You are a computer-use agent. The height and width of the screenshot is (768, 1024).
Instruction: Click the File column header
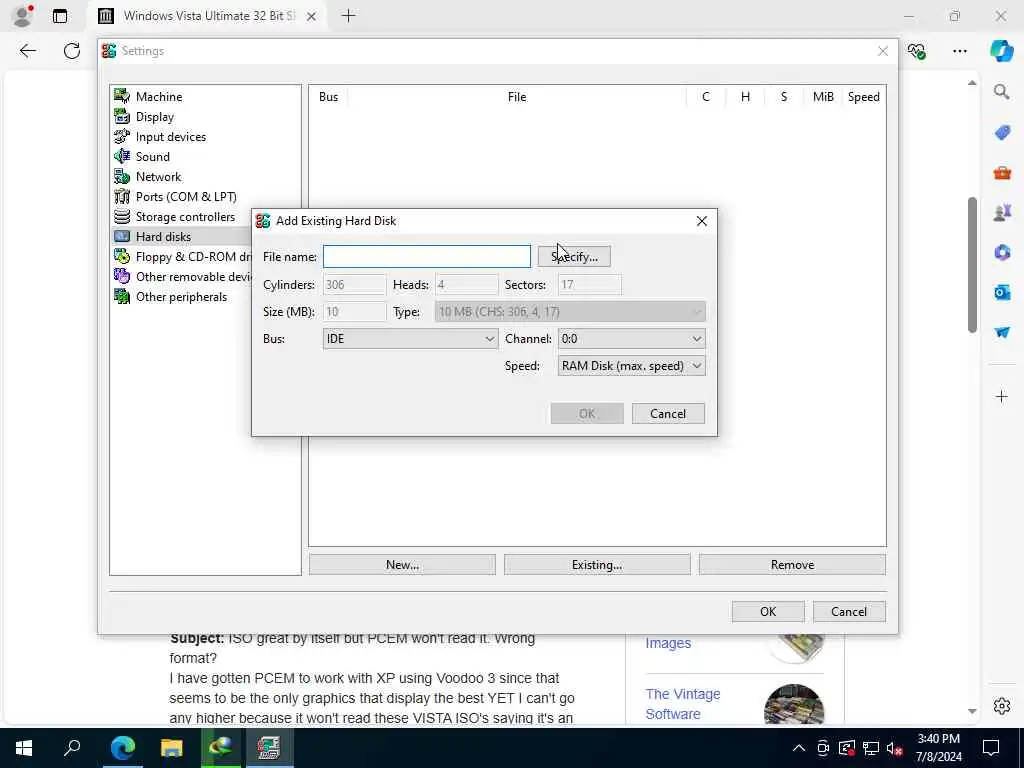pyautogui.click(x=517, y=97)
